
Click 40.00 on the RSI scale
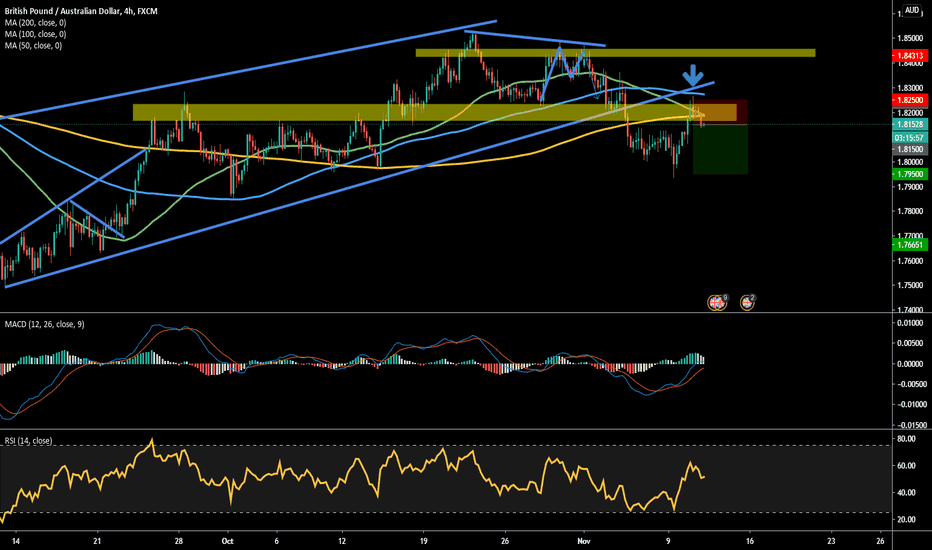tap(906, 492)
